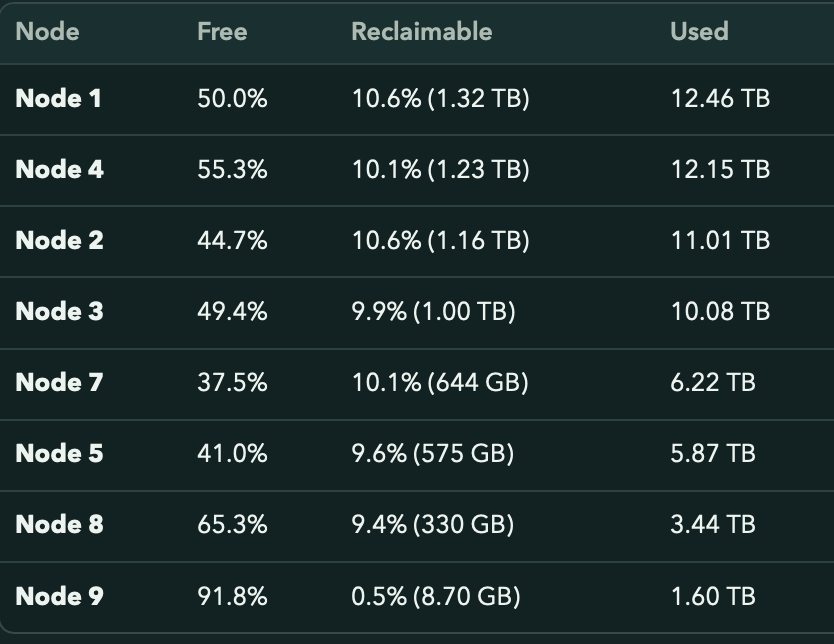
Task: Click the Used column header
Action: [699, 31]
